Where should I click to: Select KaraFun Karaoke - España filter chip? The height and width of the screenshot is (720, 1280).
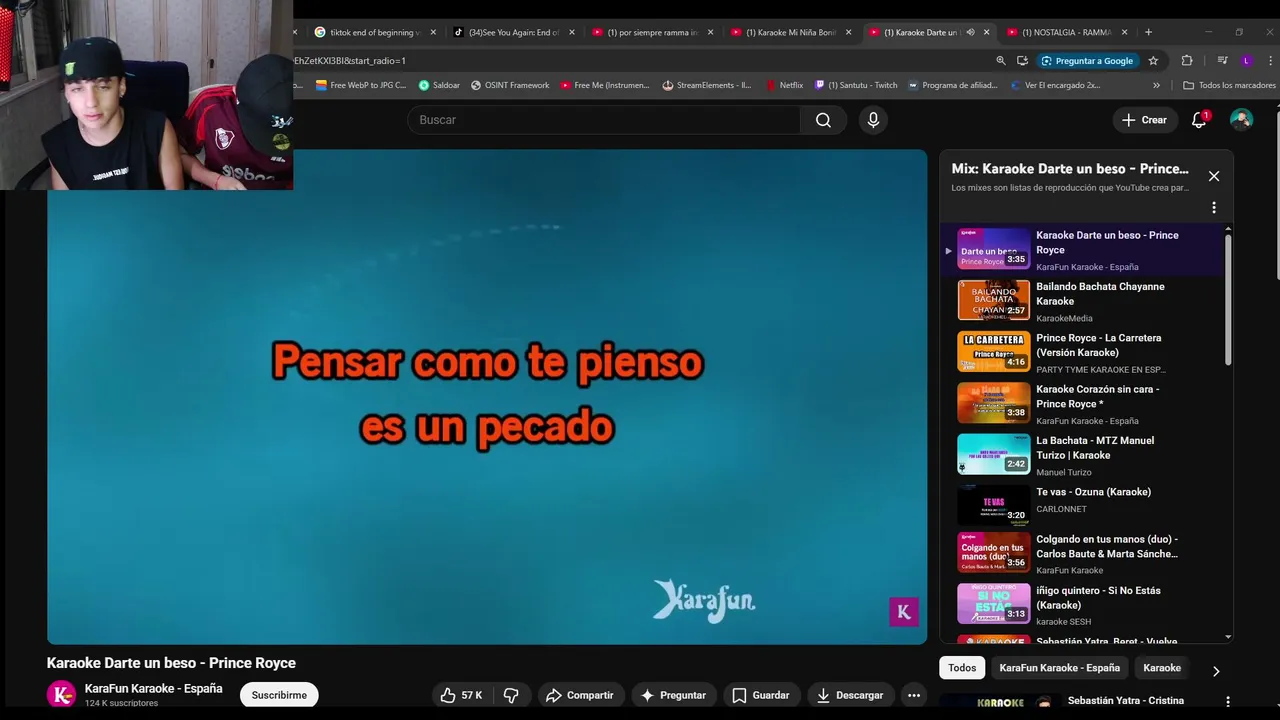coord(1059,668)
